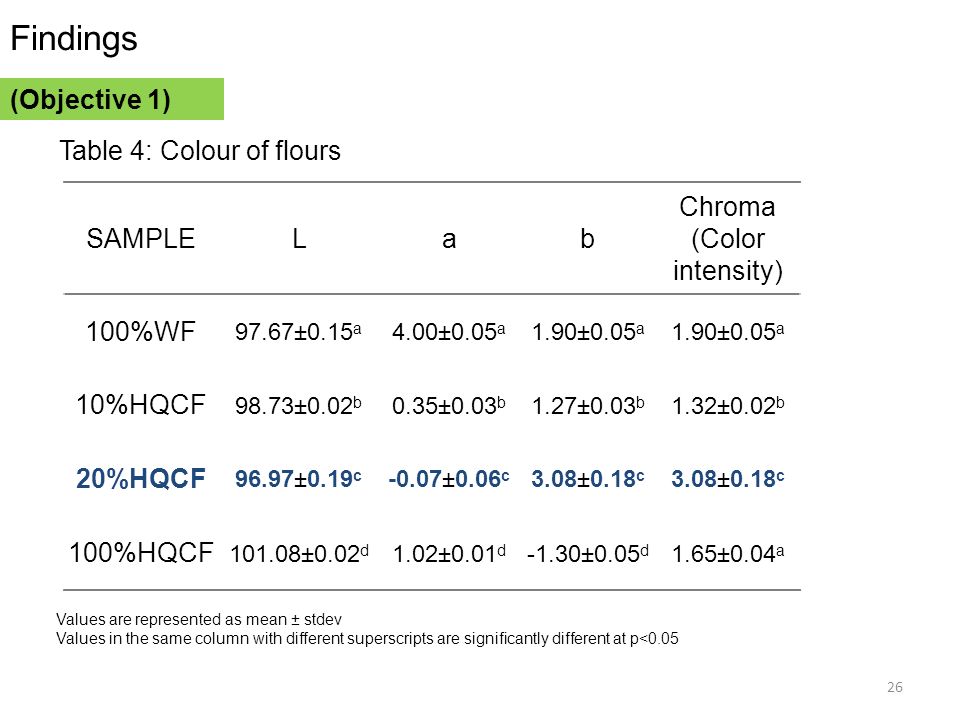960x720 pixels.
Task: Click the slide page number 26
Action: pyautogui.click(x=894, y=687)
